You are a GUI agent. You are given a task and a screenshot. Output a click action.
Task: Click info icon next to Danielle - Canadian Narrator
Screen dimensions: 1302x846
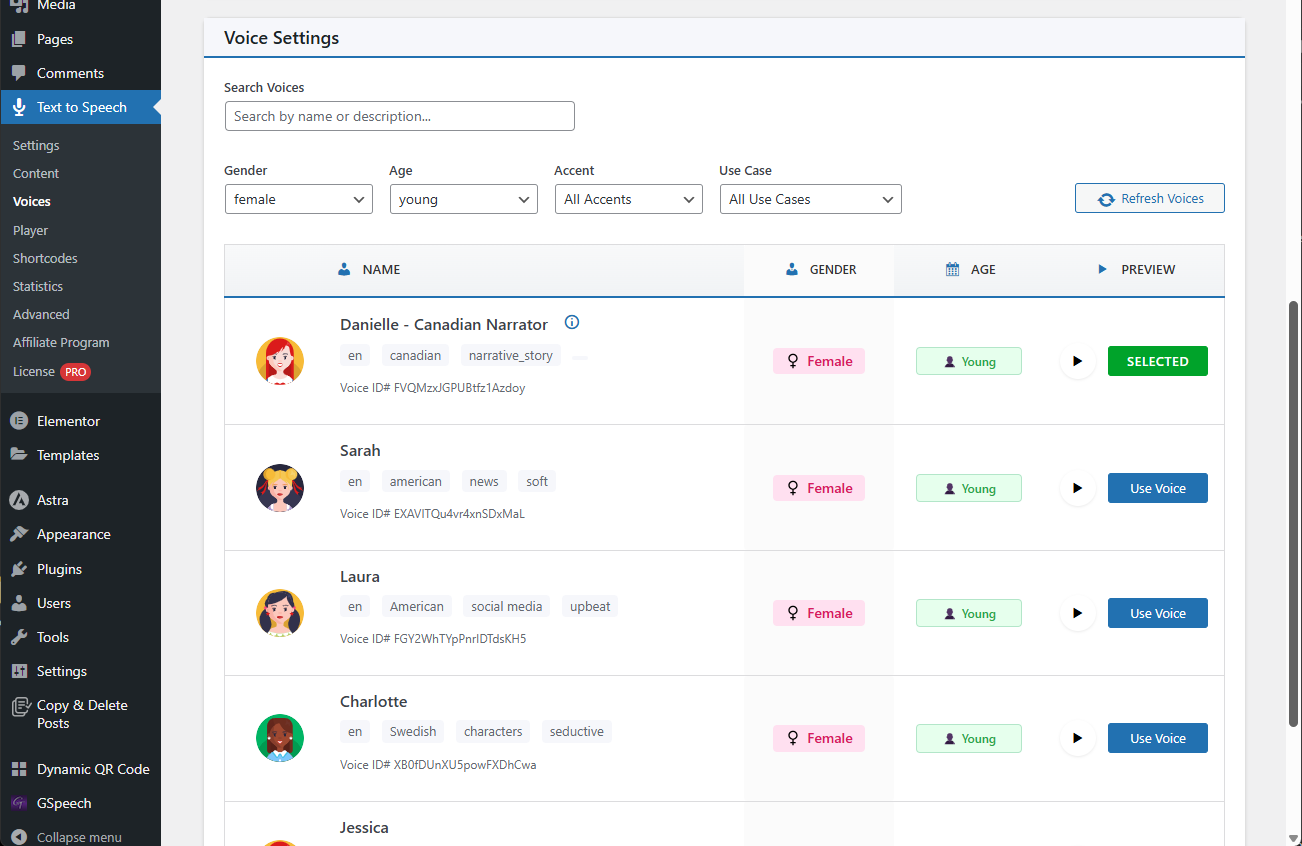[572, 322]
